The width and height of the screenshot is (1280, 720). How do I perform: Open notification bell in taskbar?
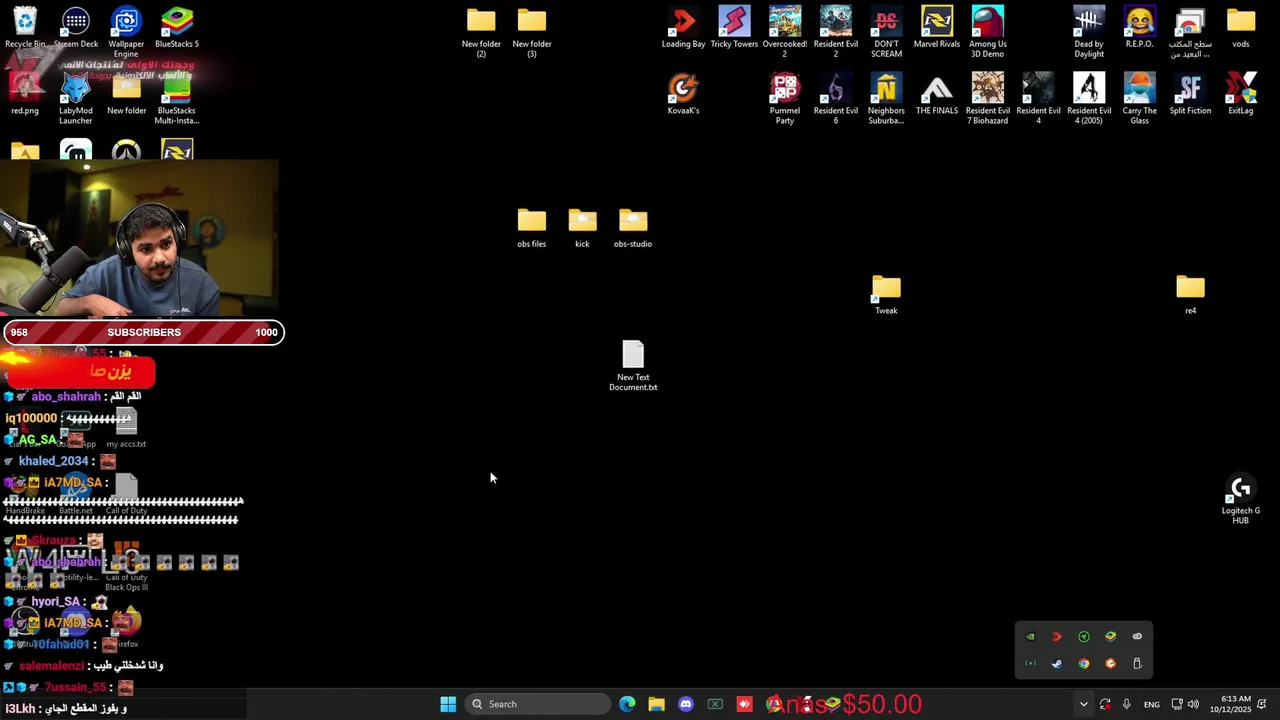(x=1262, y=704)
